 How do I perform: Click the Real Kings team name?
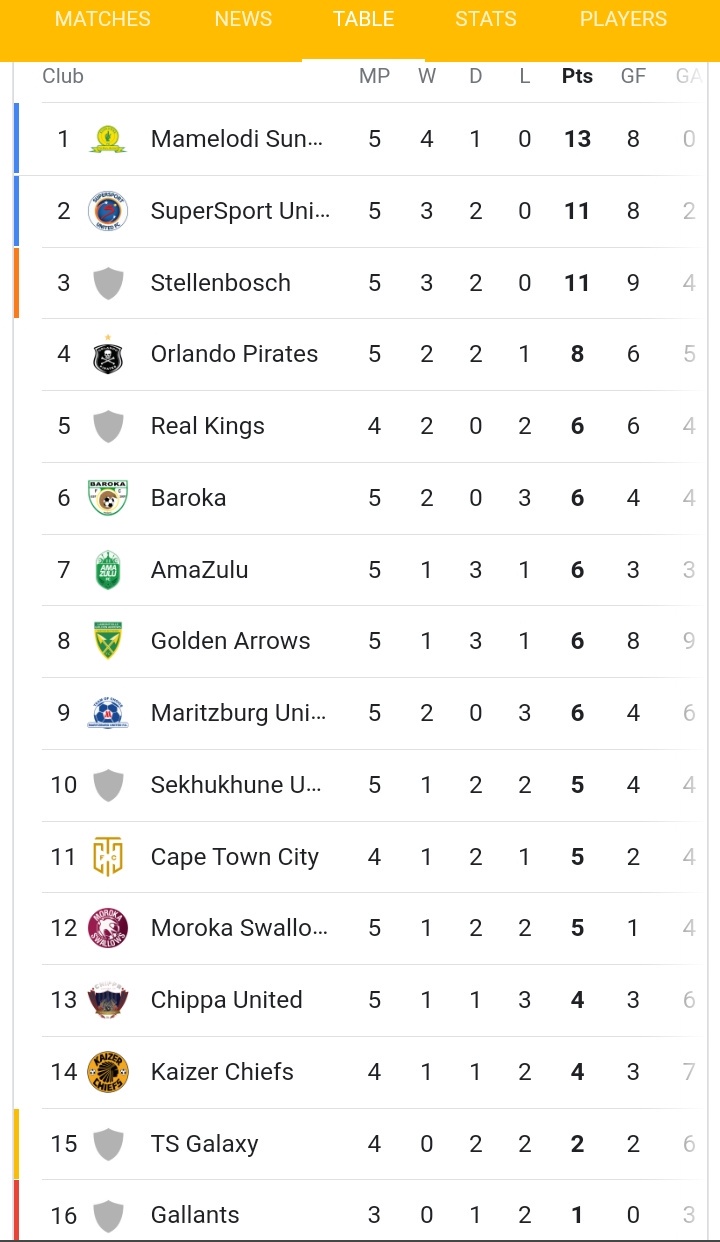tap(208, 426)
